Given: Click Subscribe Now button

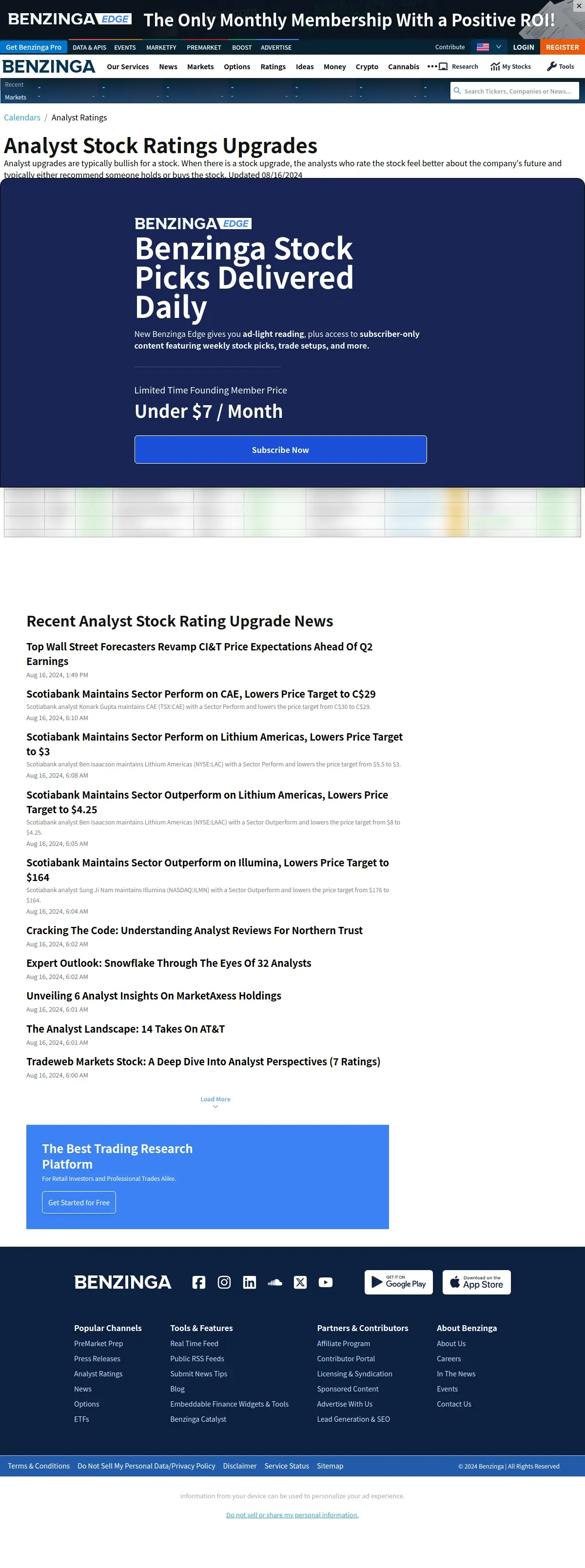Looking at the screenshot, I should 281,449.
